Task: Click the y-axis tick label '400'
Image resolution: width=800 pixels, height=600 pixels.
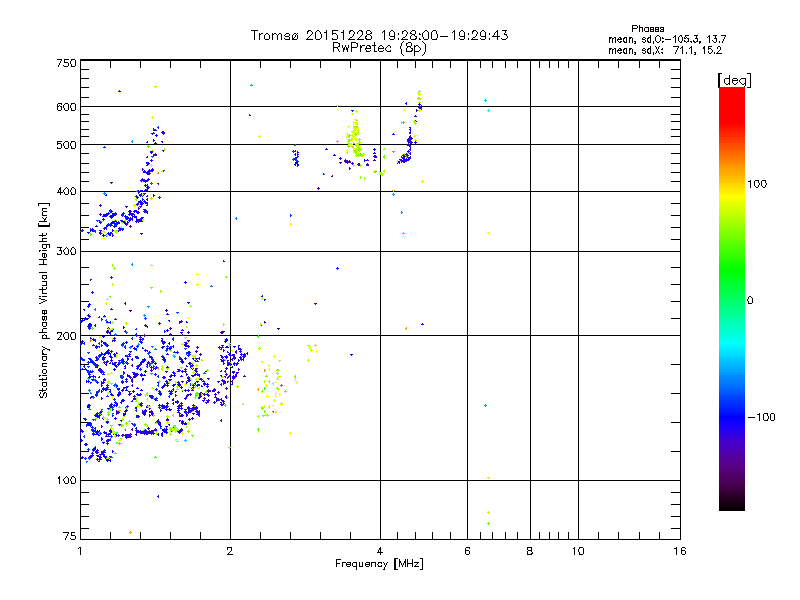Action: point(66,192)
